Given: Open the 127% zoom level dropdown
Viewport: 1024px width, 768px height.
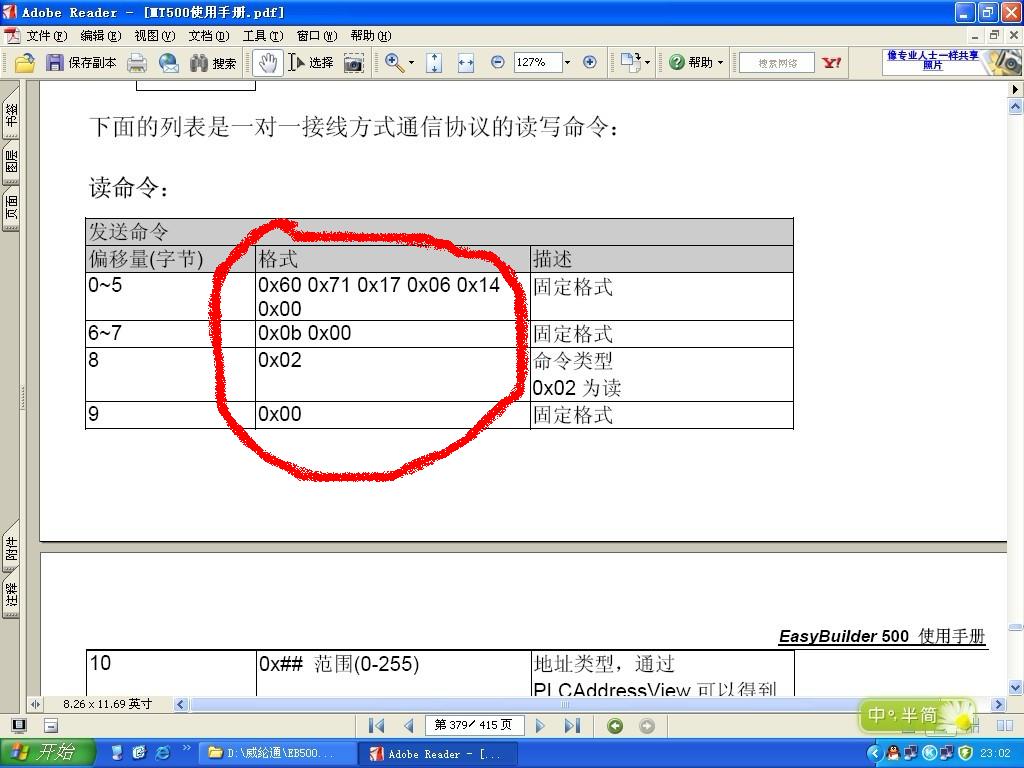Looking at the screenshot, I should pos(567,63).
